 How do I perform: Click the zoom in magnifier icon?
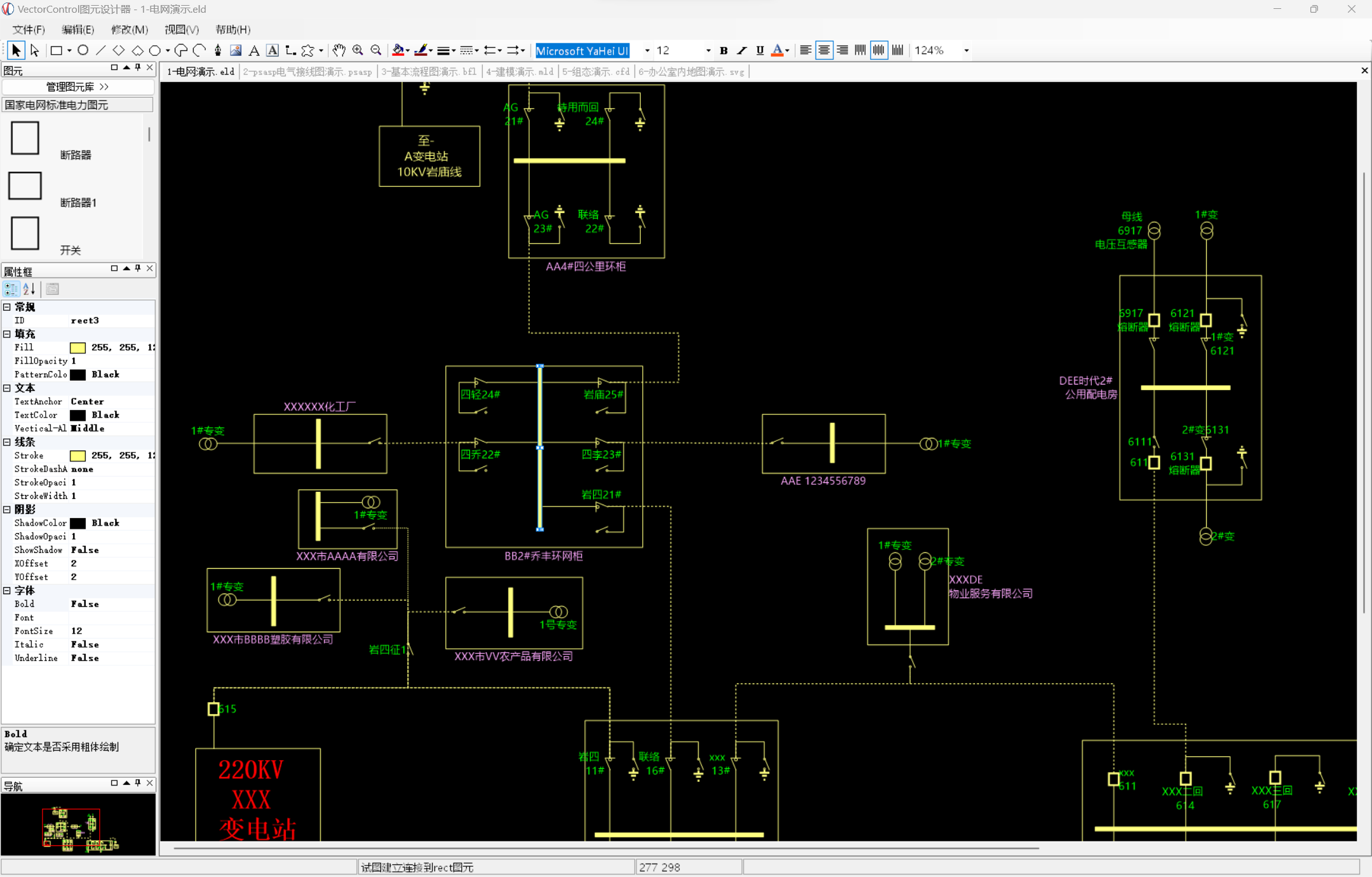pyautogui.click(x=358, y=50)
